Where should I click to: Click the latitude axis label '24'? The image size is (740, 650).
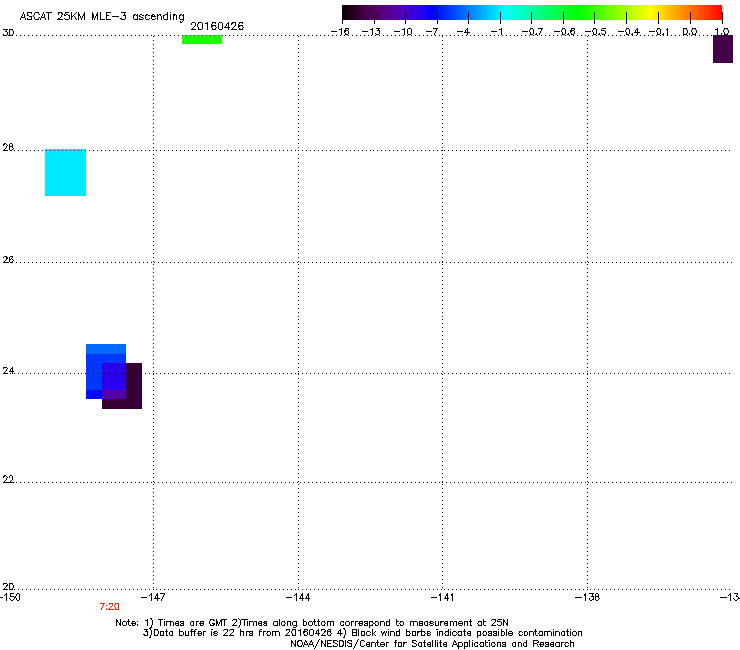pos(8,371)
